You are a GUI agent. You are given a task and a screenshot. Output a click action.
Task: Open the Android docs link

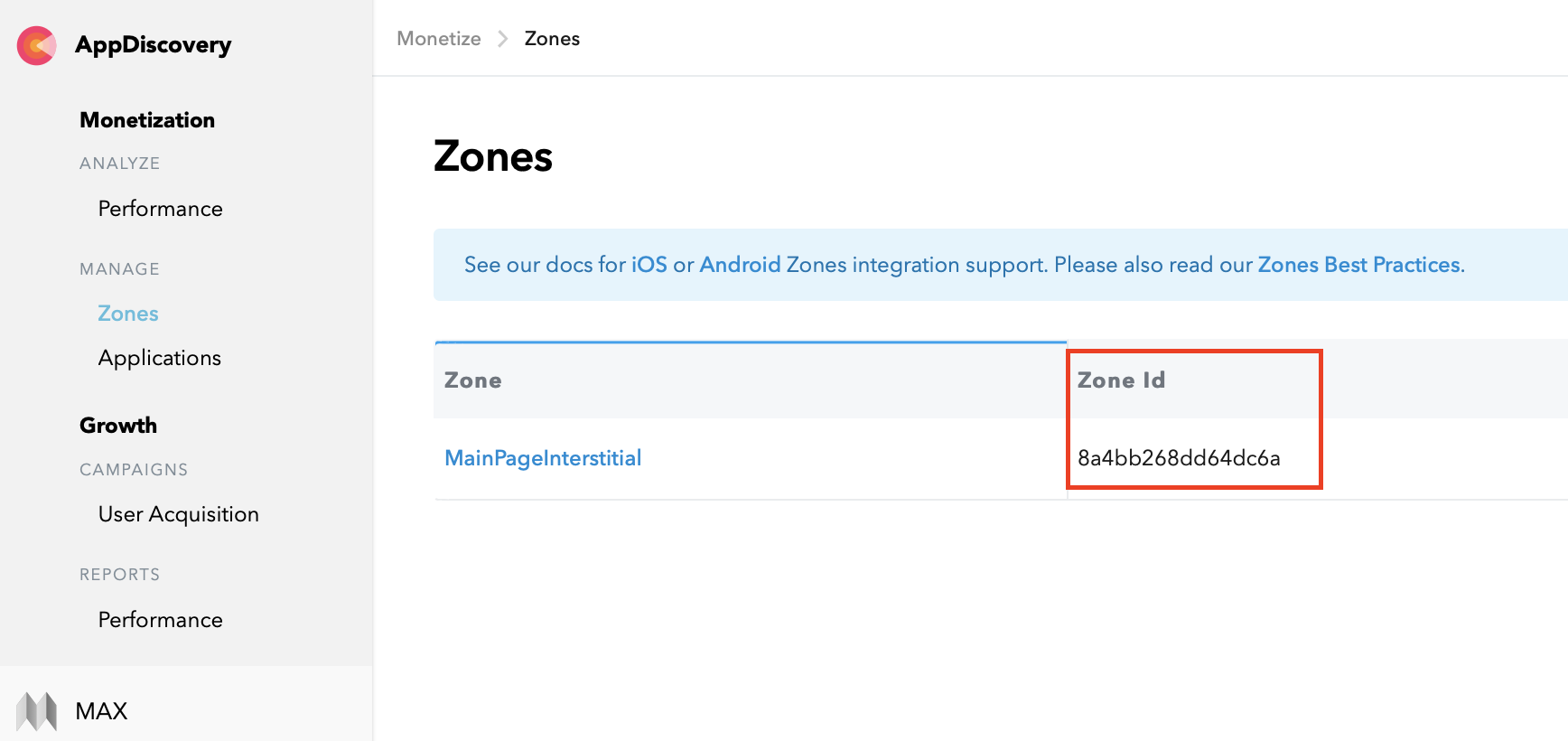(x=740, y=265)
